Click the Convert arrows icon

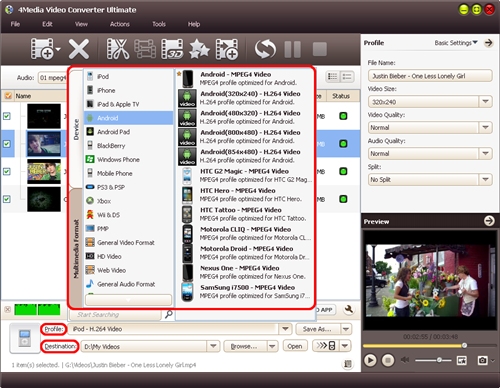(x=265, y=49)
